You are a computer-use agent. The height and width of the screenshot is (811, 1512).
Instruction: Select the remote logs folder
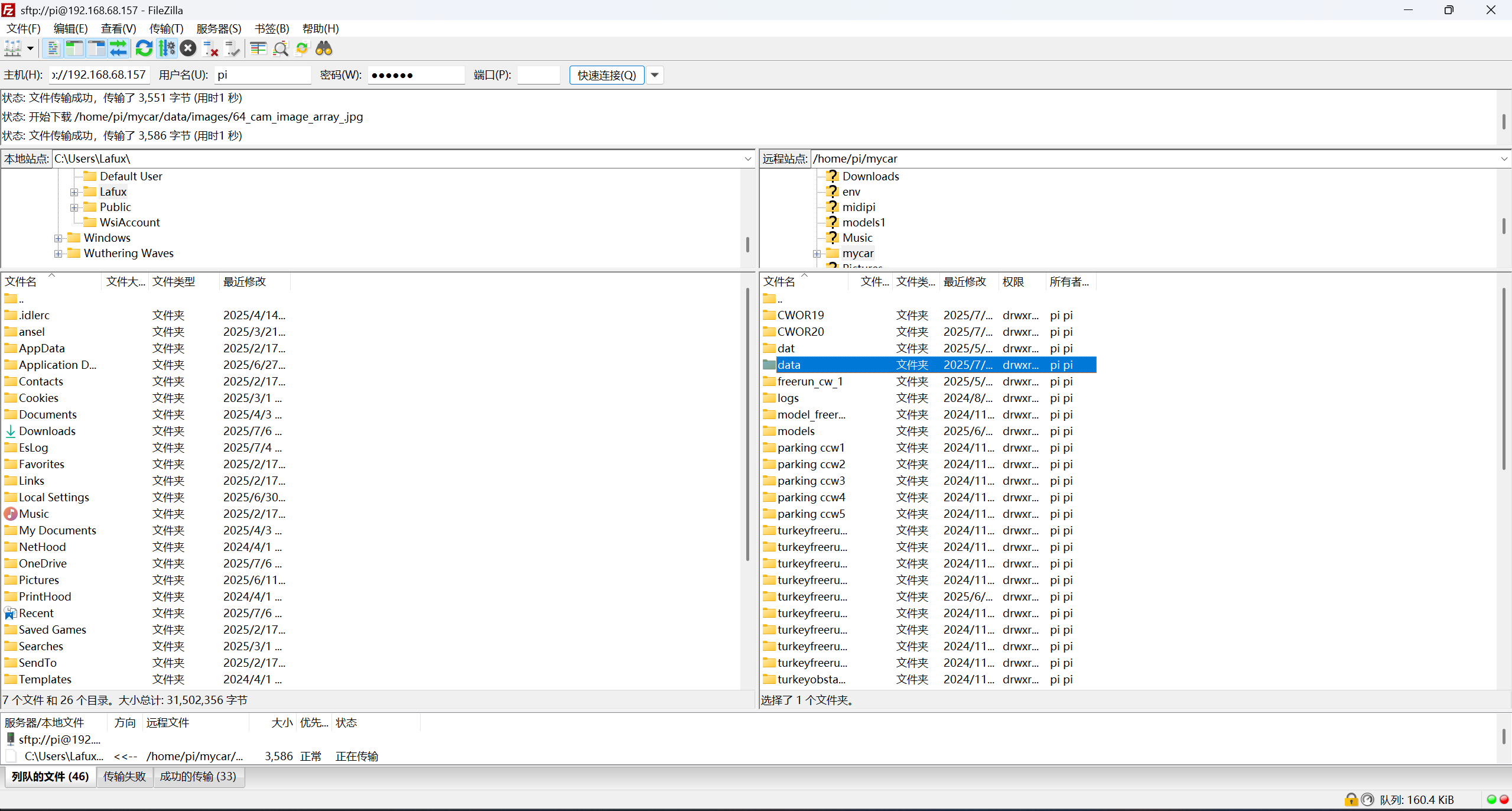pos(929,398)
